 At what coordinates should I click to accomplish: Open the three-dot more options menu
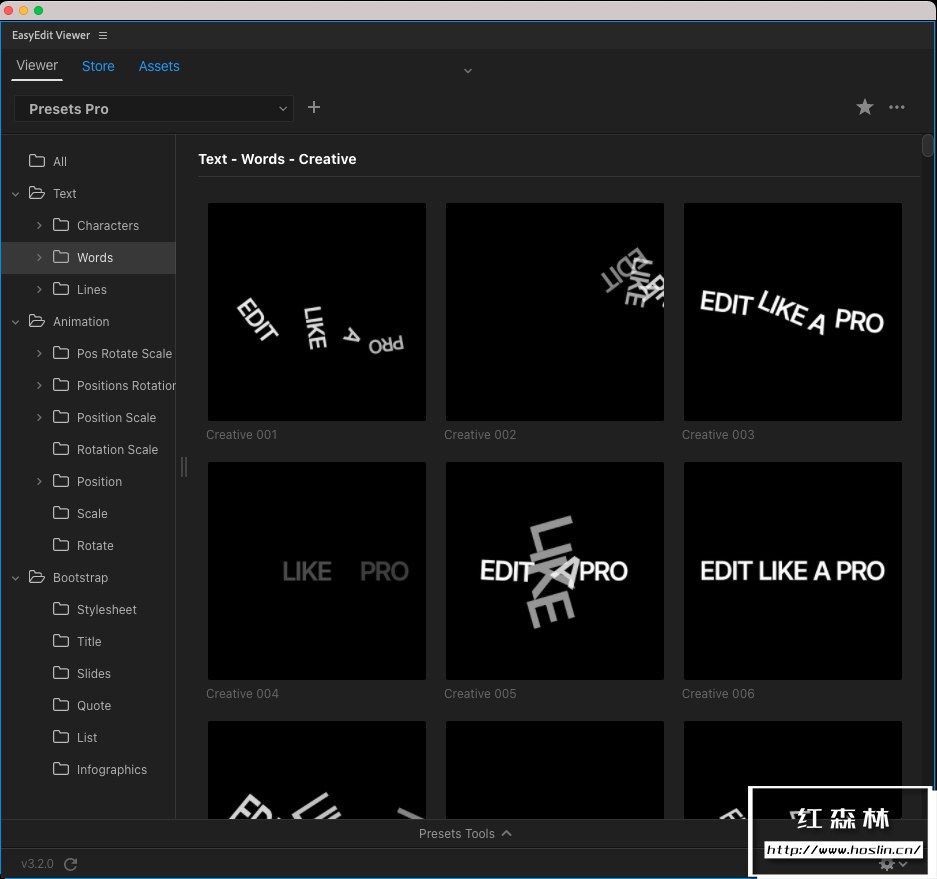897,108
